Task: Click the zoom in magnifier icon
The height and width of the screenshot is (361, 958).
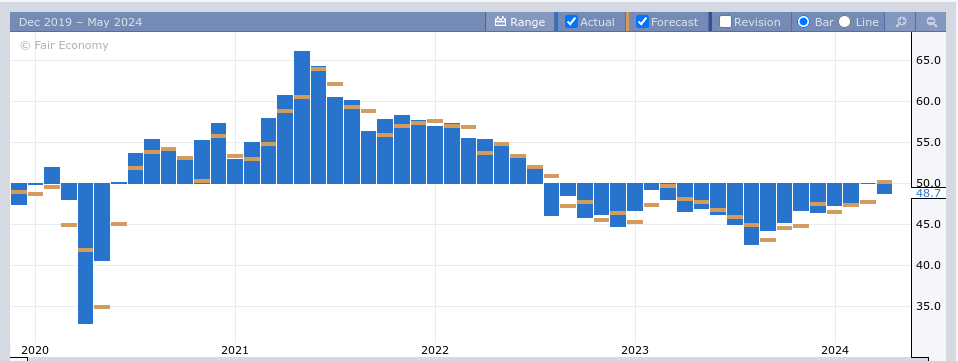Action: (x=901, y=22)
